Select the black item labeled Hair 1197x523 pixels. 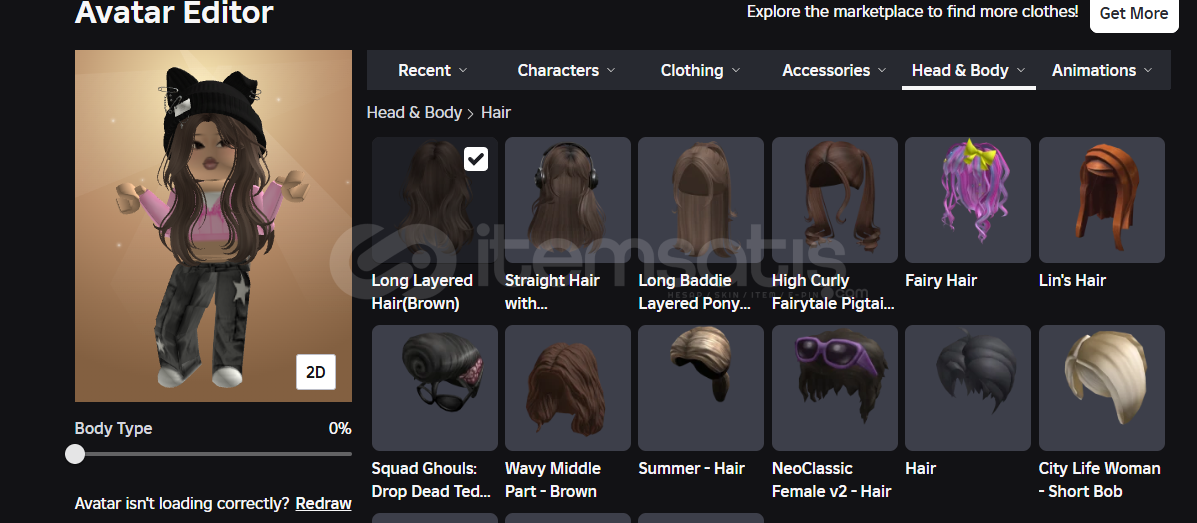pos(968,388)
